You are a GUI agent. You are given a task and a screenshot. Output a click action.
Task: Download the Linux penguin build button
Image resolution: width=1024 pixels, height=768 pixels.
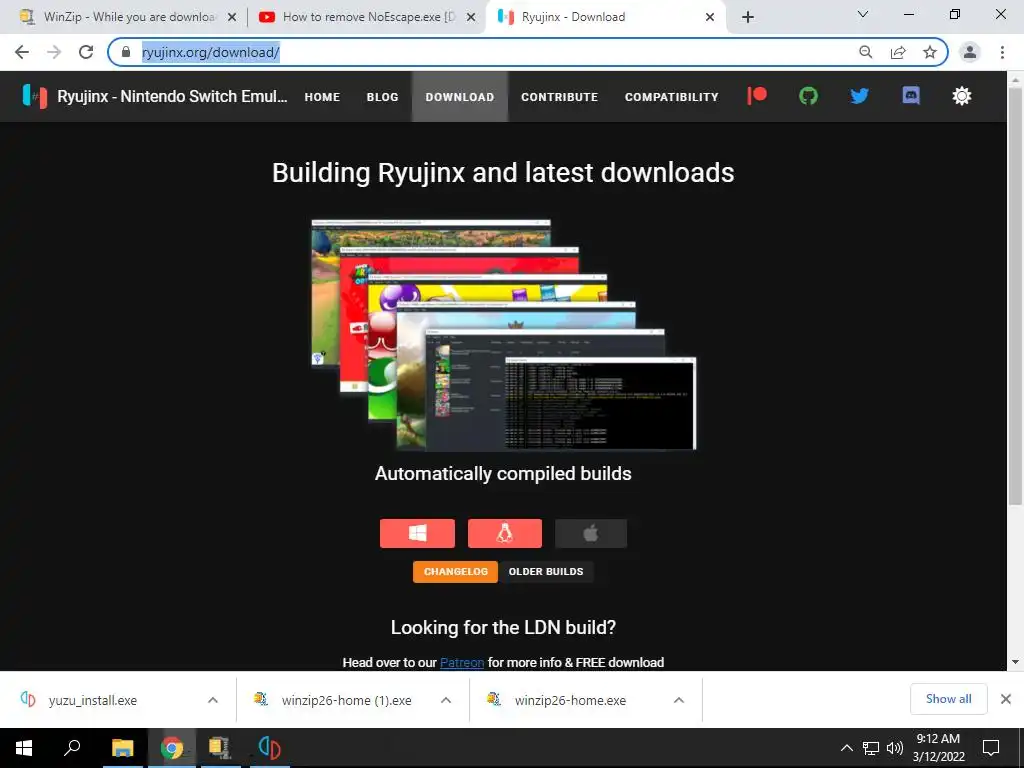coord(505,534)
